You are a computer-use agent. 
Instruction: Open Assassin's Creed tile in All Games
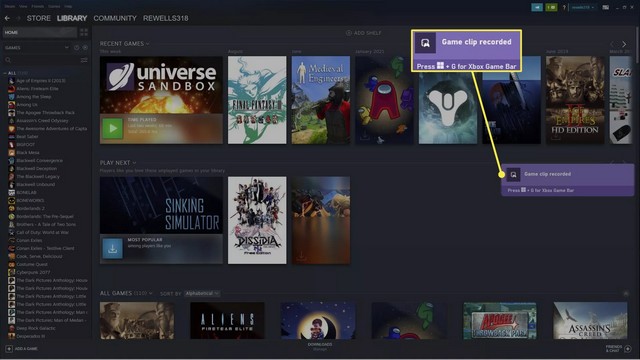pos(590,321)
